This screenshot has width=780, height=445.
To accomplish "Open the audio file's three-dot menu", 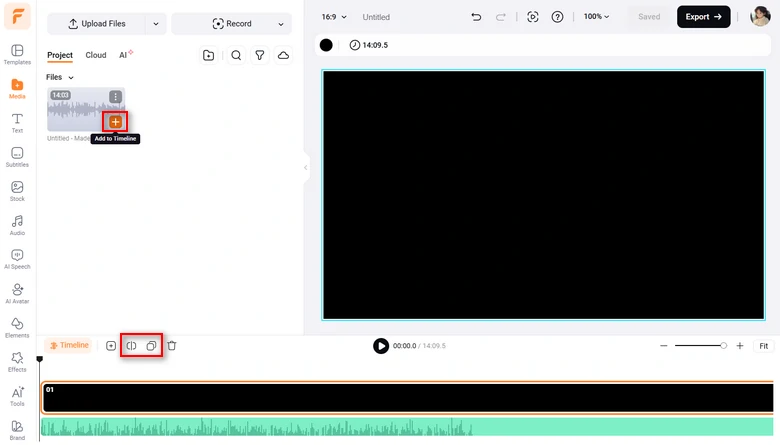I will tap(115, 96).
